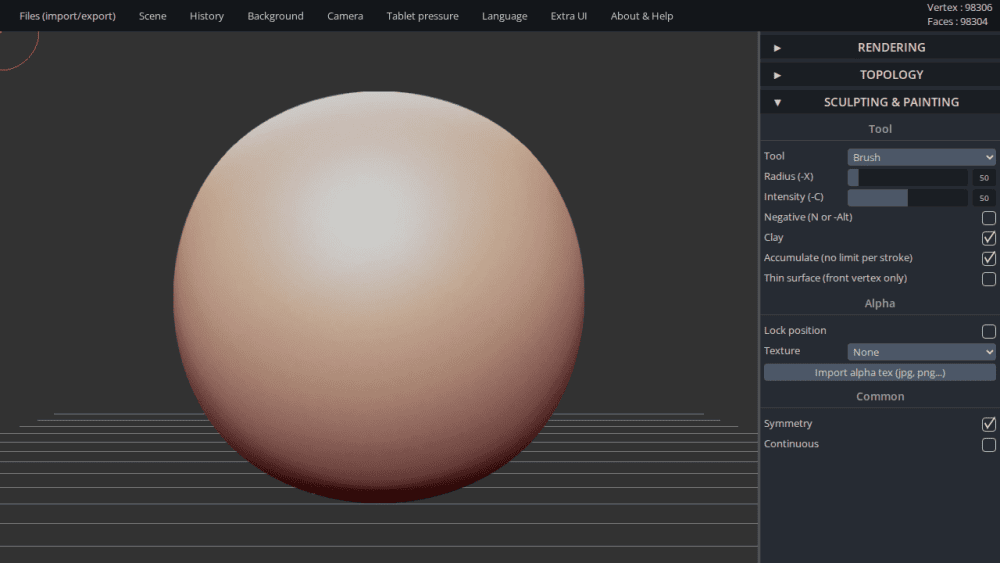1000x563 pixels.
Task: Open the About & Help menu
Action: click(x=642, y=16)
